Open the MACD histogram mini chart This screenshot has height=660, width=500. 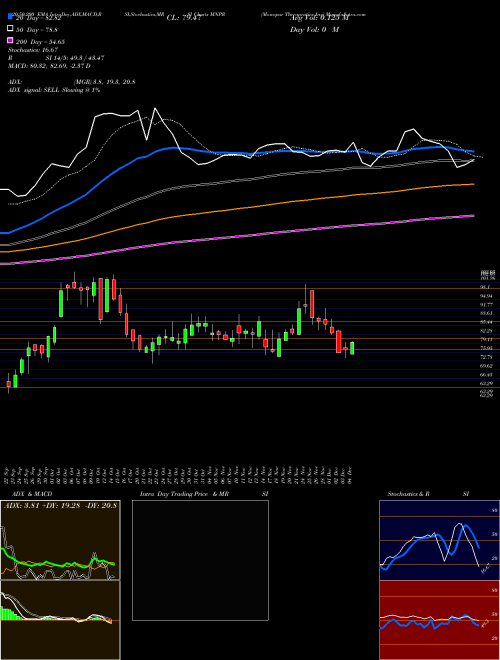click(x=60, y=620)
